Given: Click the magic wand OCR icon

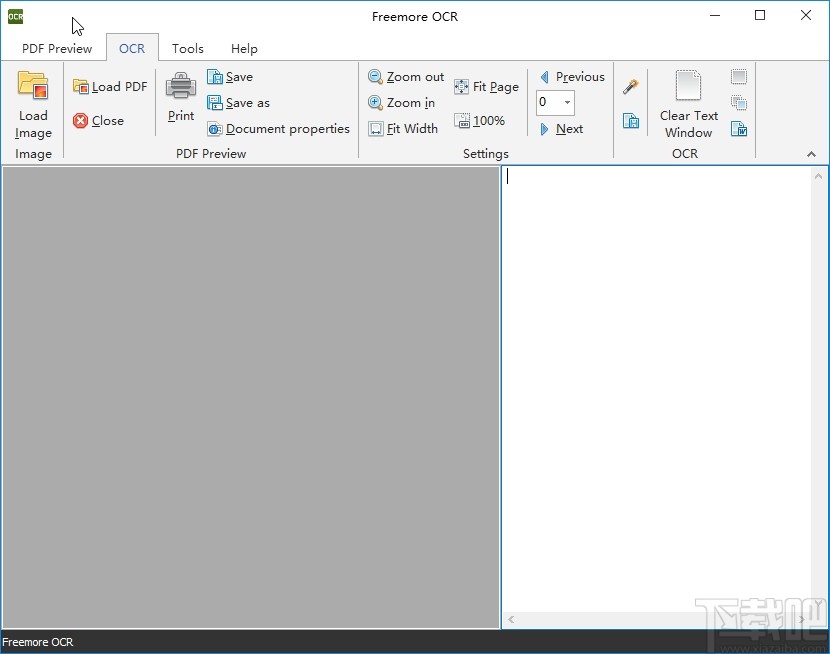Looking at the screenshot, I should click(631, 87).
